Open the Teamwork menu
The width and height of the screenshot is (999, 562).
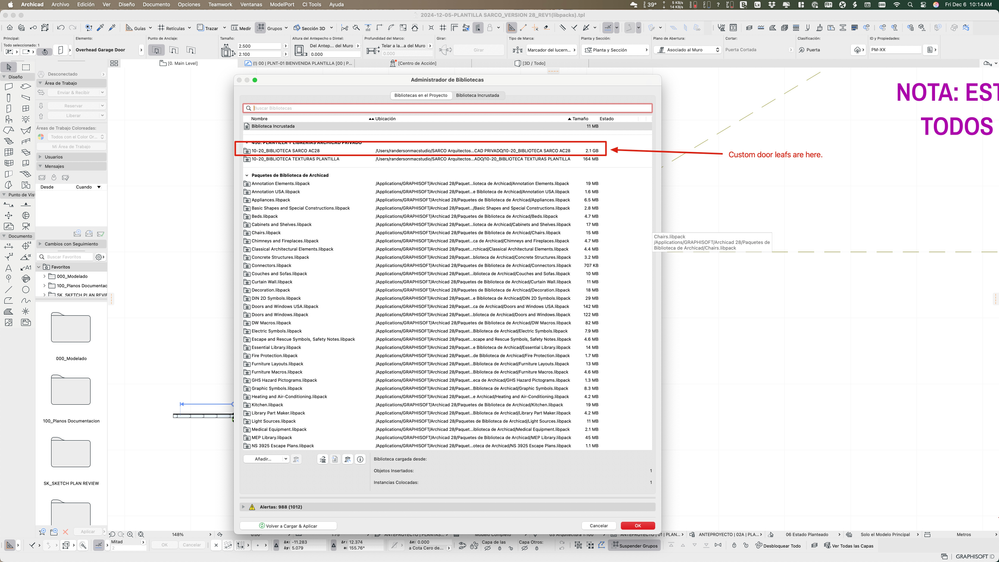pos(220,4)
